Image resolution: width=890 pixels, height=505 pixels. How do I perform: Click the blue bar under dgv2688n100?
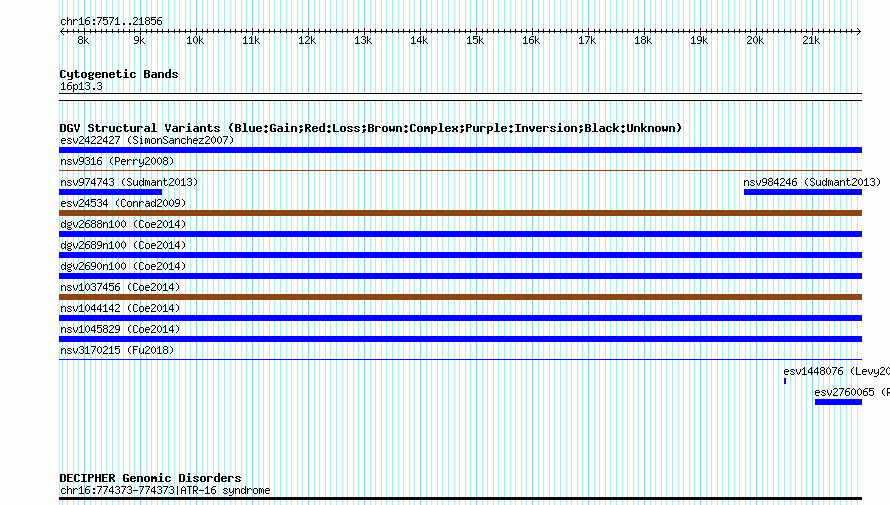460,234
